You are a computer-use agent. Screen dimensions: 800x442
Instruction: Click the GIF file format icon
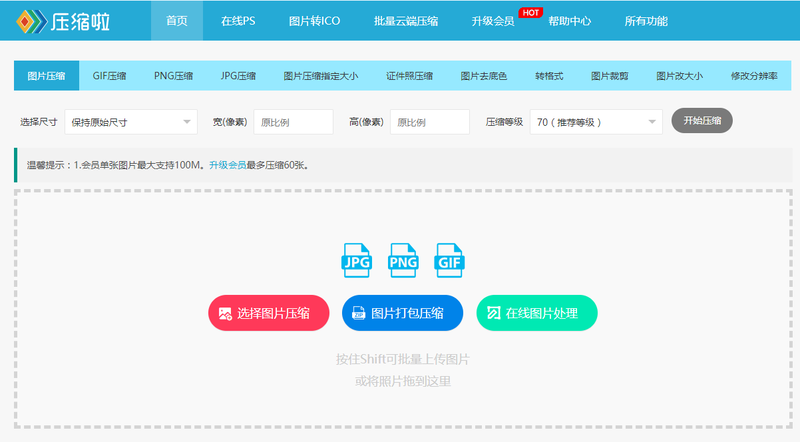(x=449, y=260)
